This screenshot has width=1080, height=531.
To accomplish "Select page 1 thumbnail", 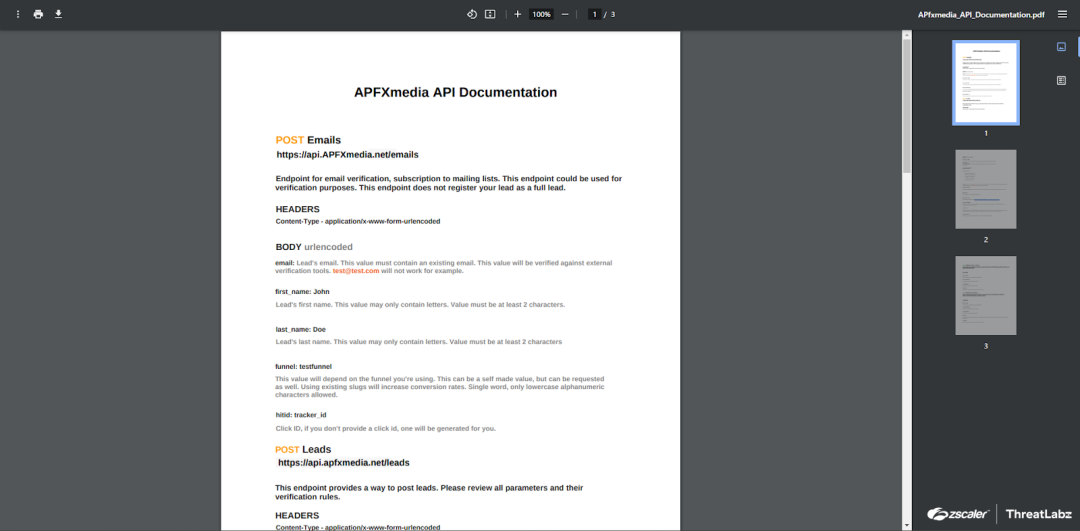I will tap(985, 82).
